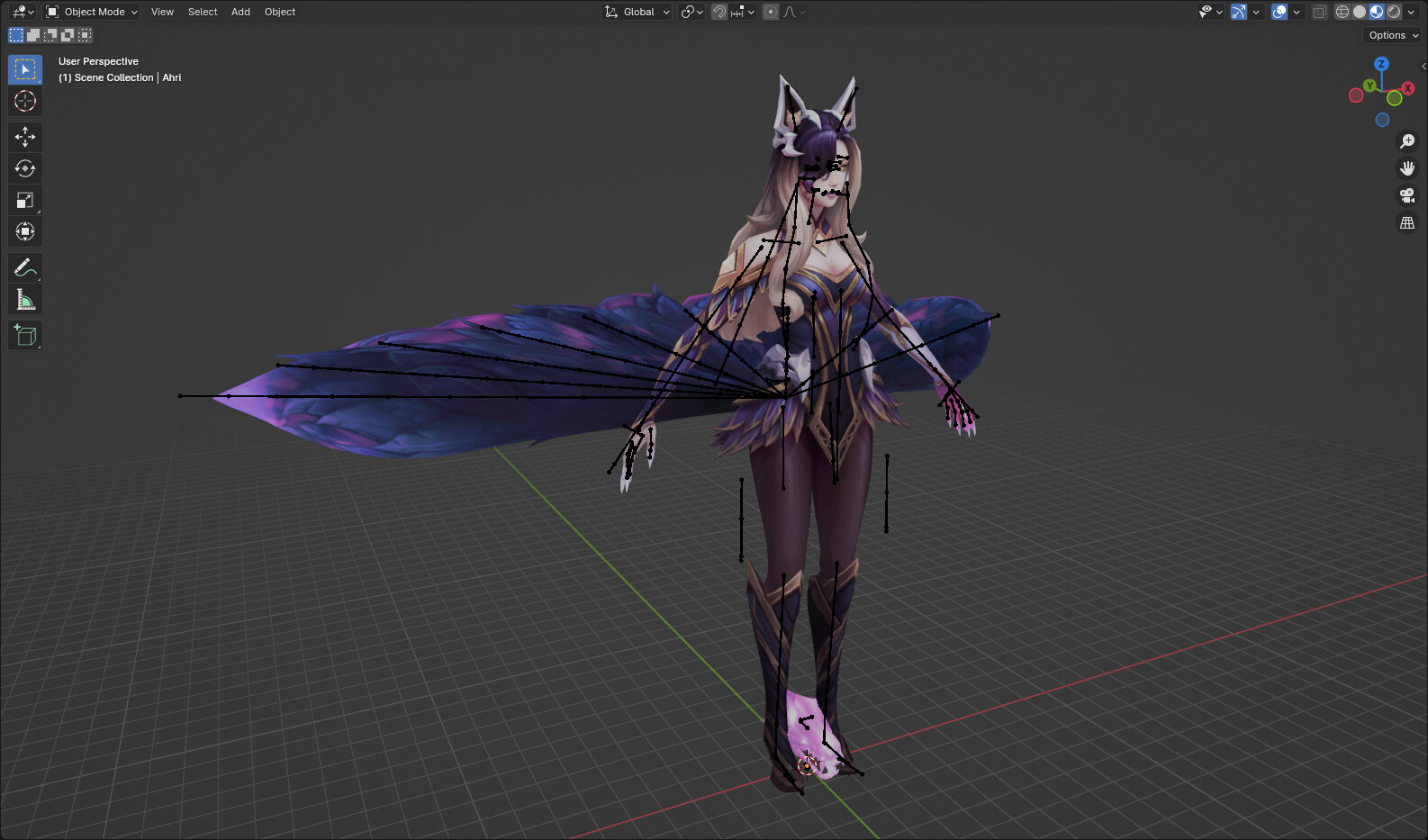The width and height of the screenshot is (1428, 840).
Task: Select the Annotate pencil tool
Action: pyautogui.click(x=25, y=267)
